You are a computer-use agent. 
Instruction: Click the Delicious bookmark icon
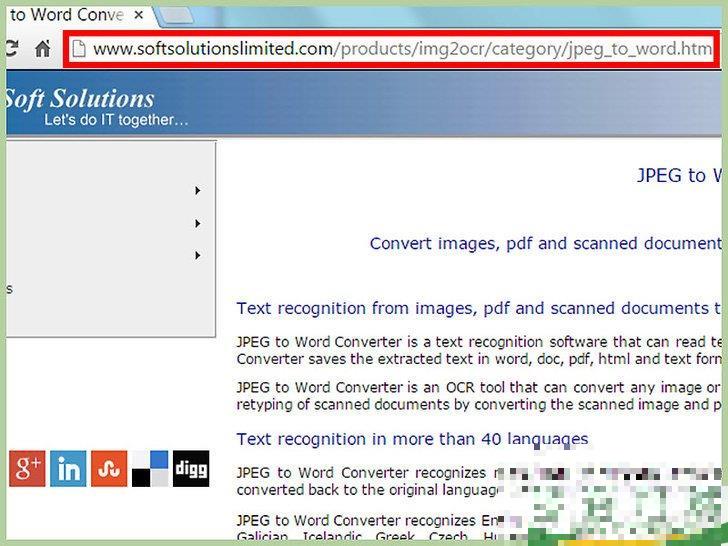click(150, 468)
